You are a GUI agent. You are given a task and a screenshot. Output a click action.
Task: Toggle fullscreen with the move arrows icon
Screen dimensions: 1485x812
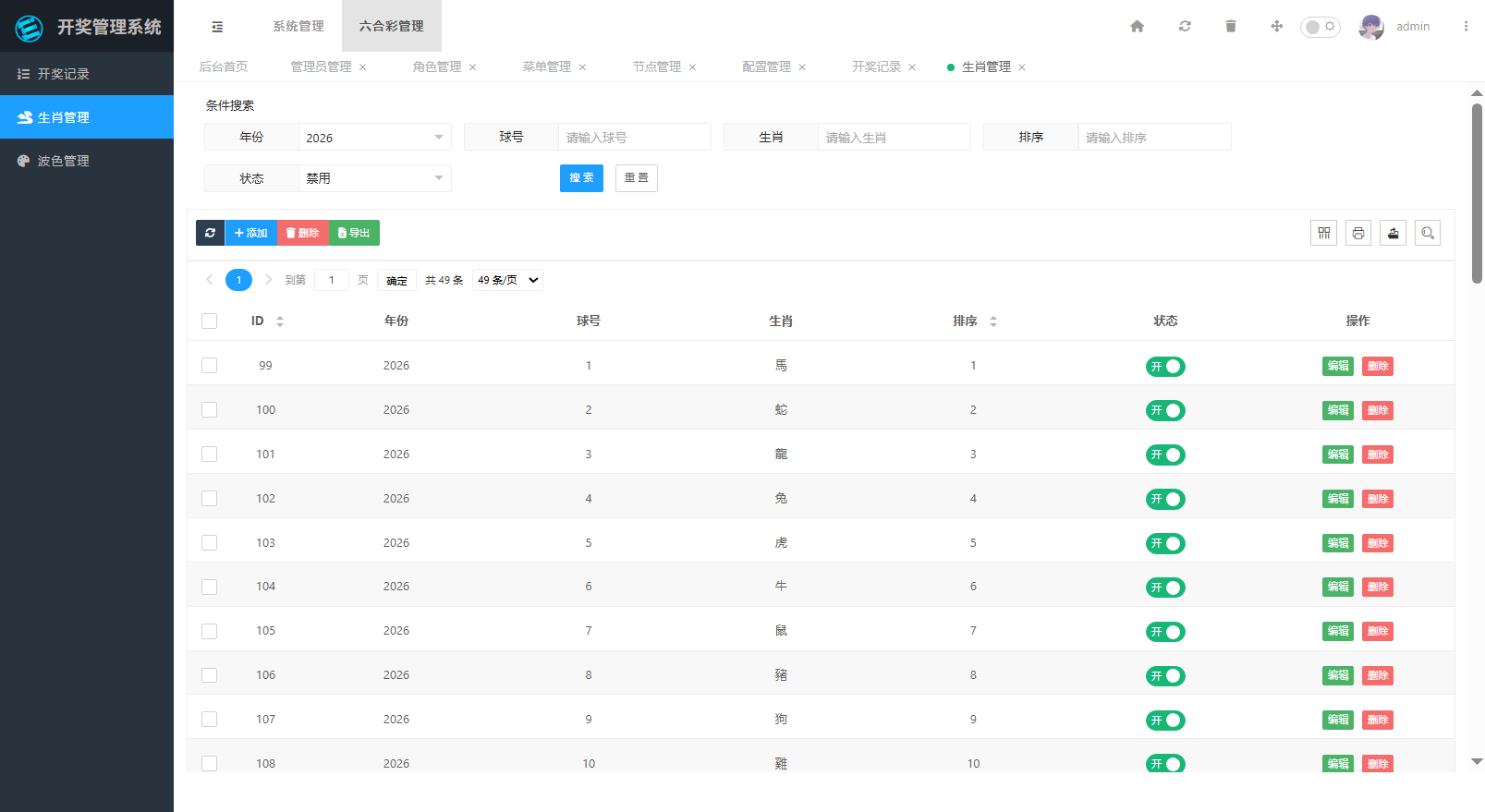click(x=1277, y=27)
